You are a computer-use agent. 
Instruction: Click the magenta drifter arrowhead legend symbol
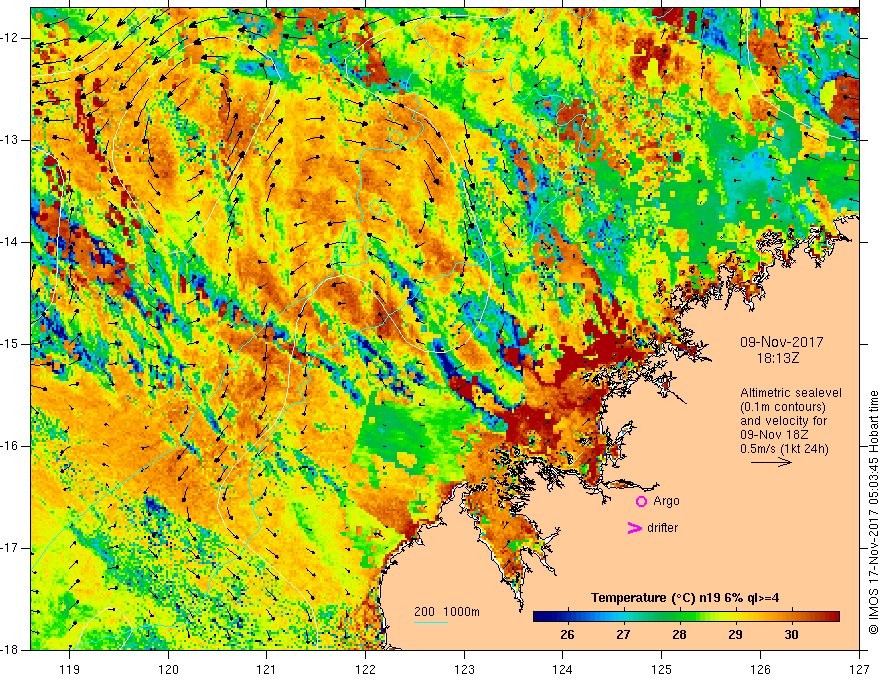(634, 528)
